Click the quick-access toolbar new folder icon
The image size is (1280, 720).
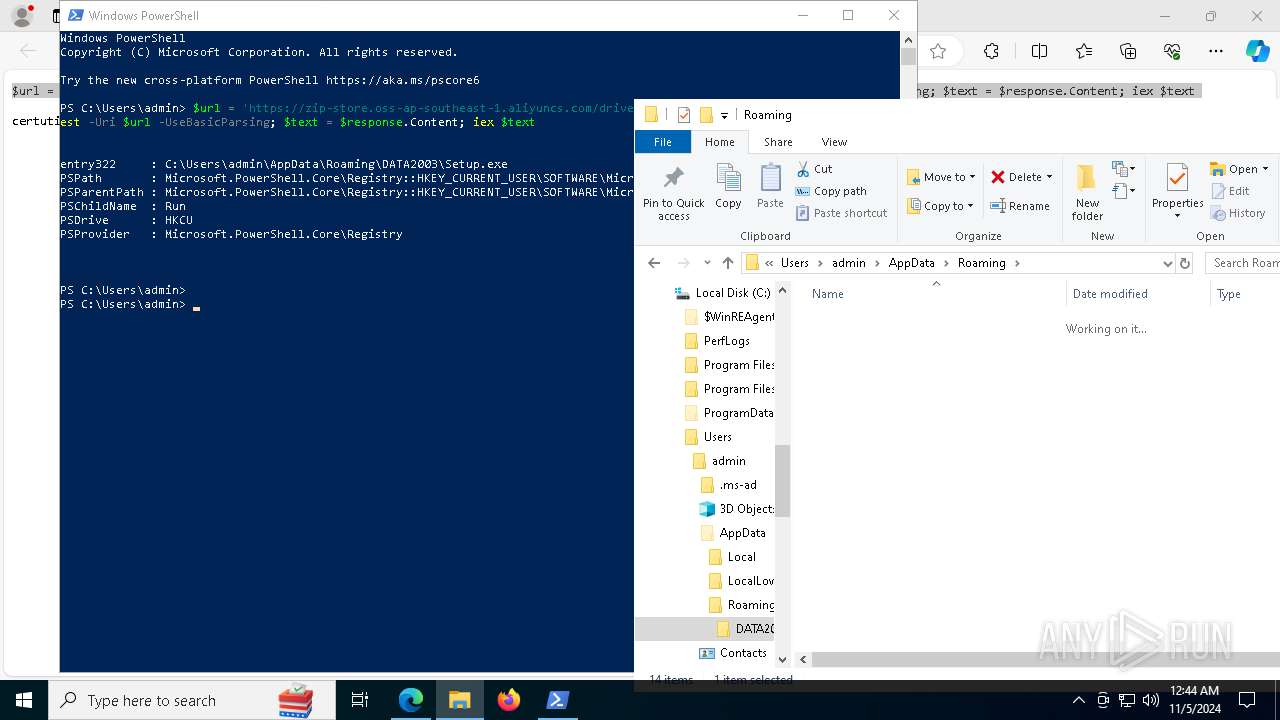click(705, 115)
